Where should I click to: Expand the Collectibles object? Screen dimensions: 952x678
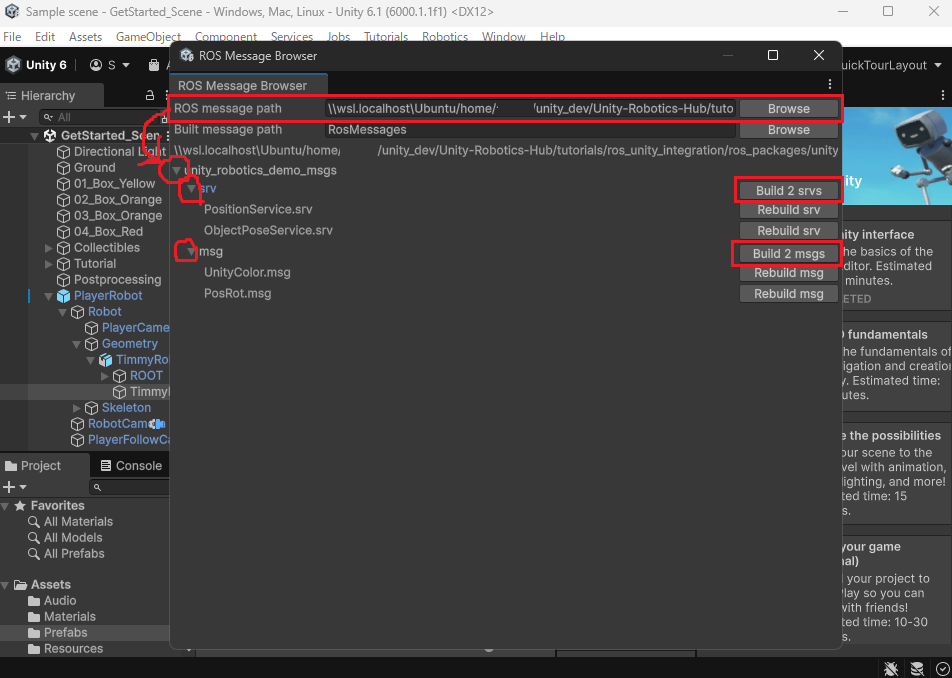(49, 248)
